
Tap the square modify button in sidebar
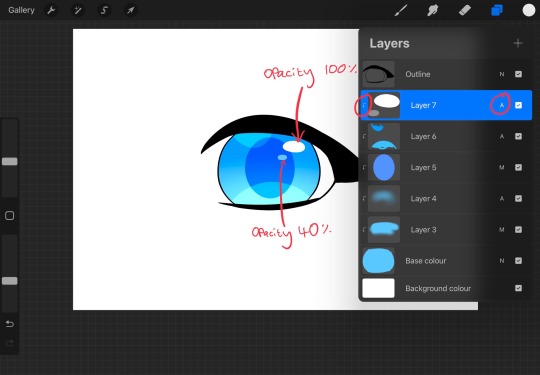pos(10,216)
